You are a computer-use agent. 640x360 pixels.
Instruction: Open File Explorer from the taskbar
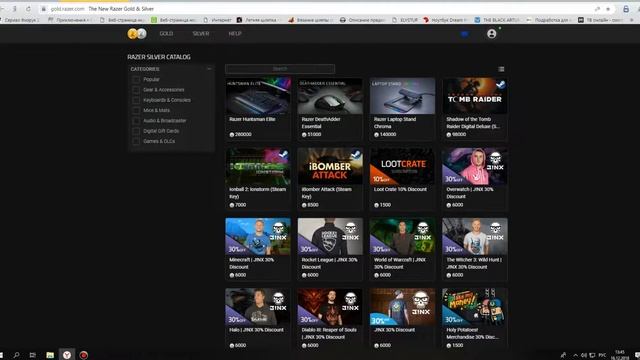click(50, 355)
